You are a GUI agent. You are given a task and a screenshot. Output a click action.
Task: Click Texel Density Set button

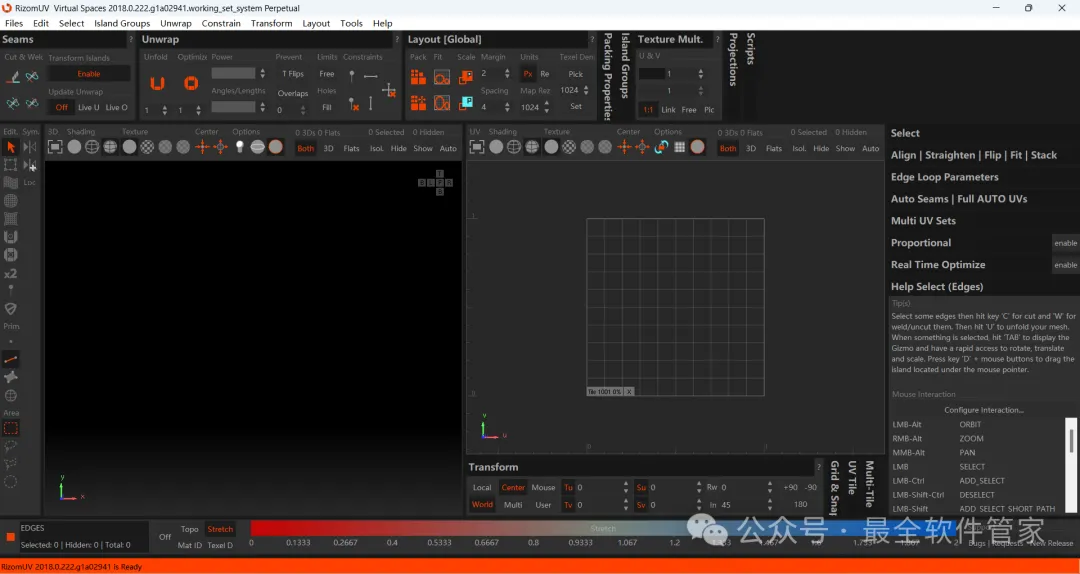(576, 107)
